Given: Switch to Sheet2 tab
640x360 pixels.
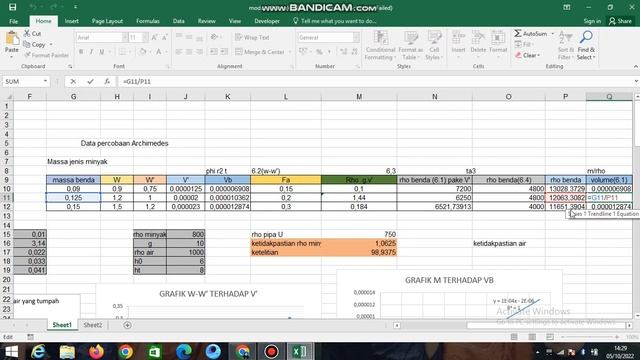Looking at the screenshot, I should tap(93, 325).
